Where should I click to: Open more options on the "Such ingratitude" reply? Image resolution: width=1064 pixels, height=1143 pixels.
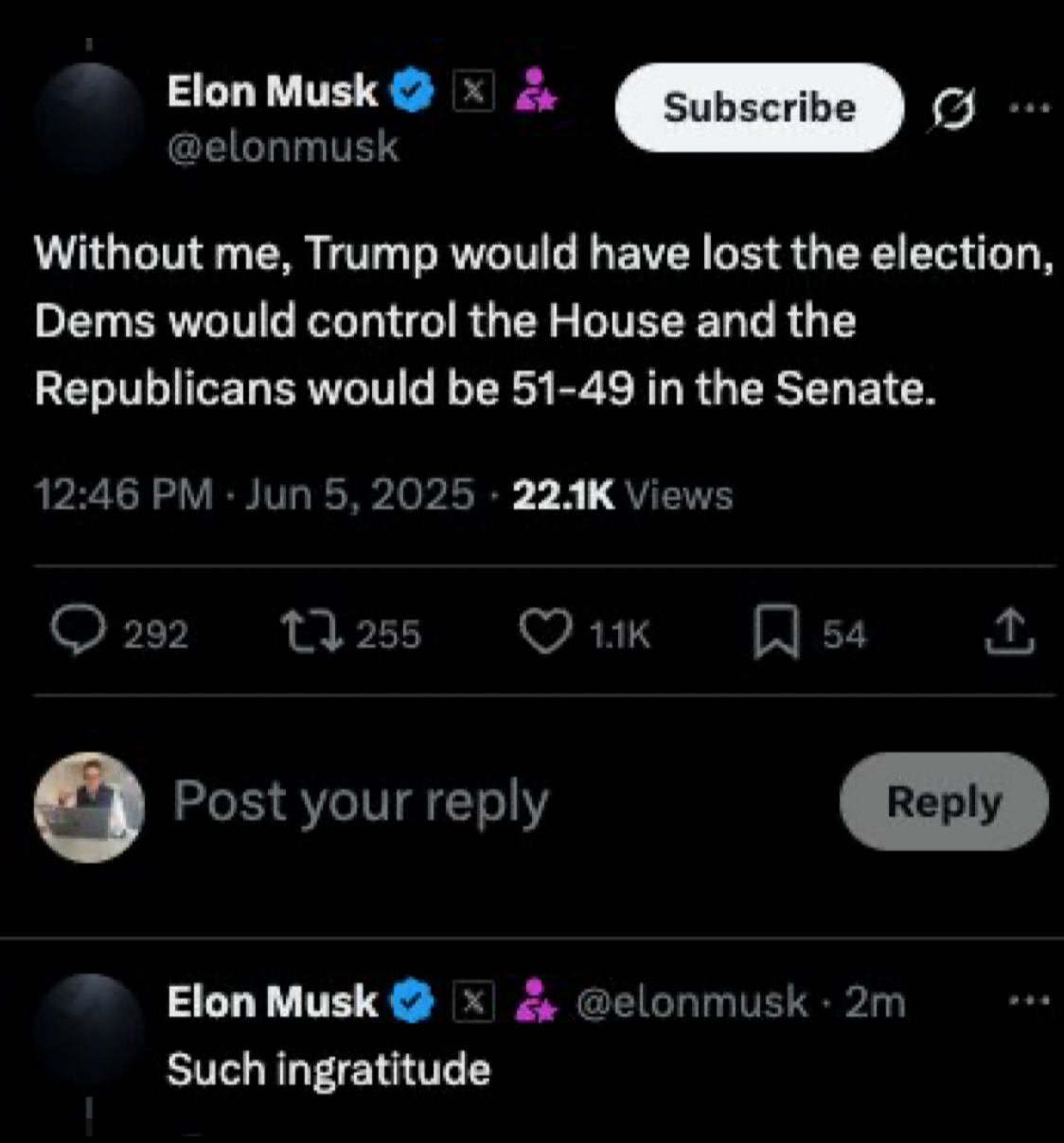(x=1030, y=1000)
